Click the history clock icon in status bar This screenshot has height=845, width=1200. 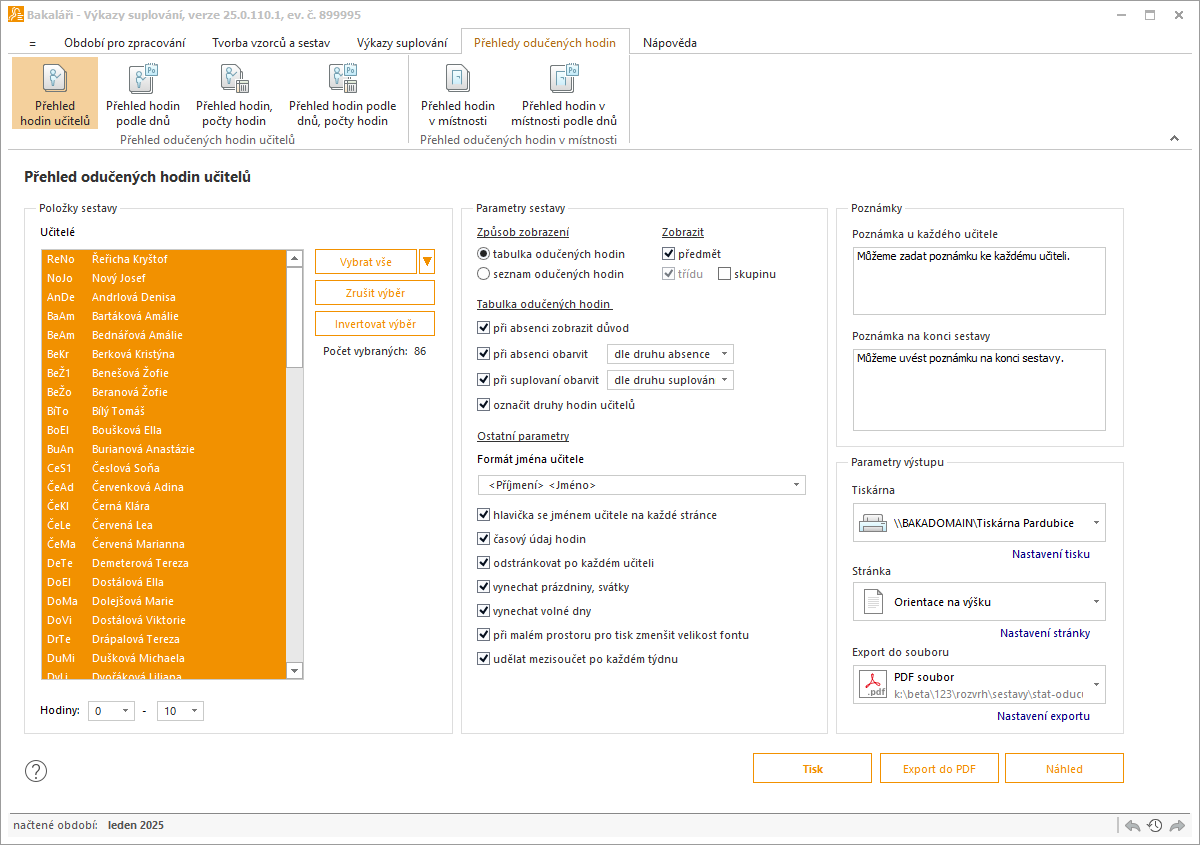tap(1155, 825)
